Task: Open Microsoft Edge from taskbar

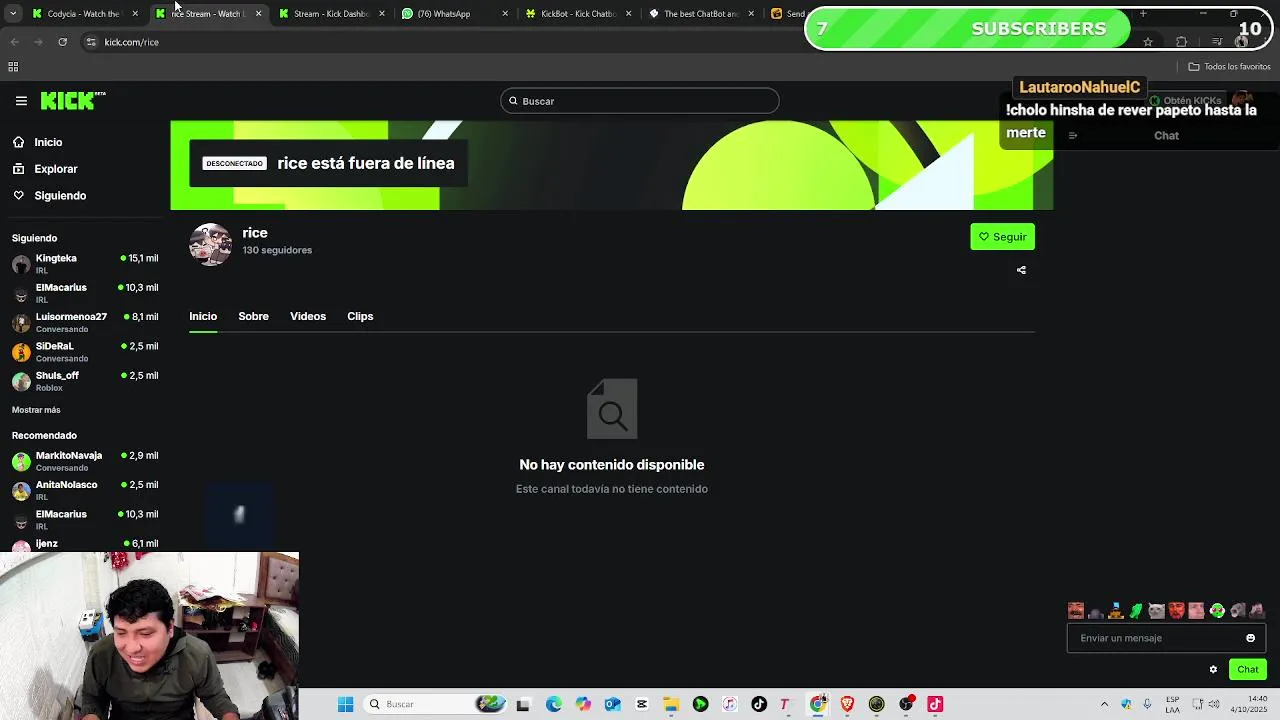Action: coord(553,704)
